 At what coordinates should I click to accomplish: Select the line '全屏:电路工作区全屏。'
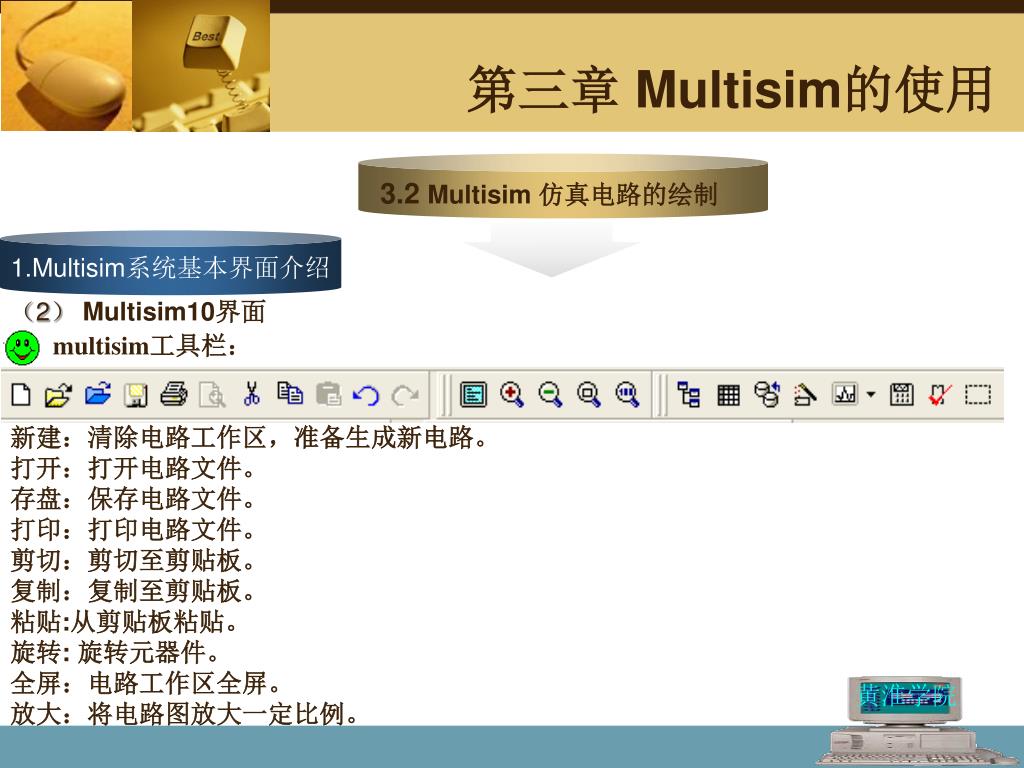click(146, 684)
